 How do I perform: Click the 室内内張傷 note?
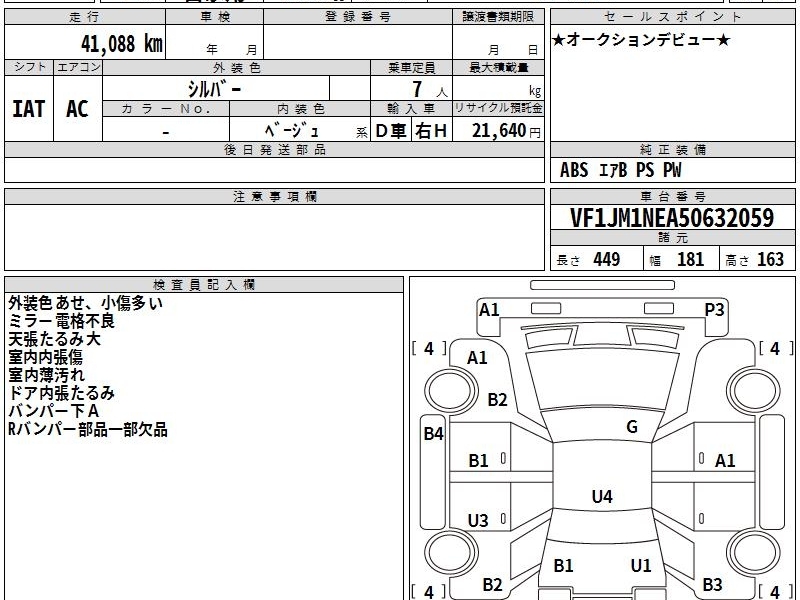(x=45, y=357)
